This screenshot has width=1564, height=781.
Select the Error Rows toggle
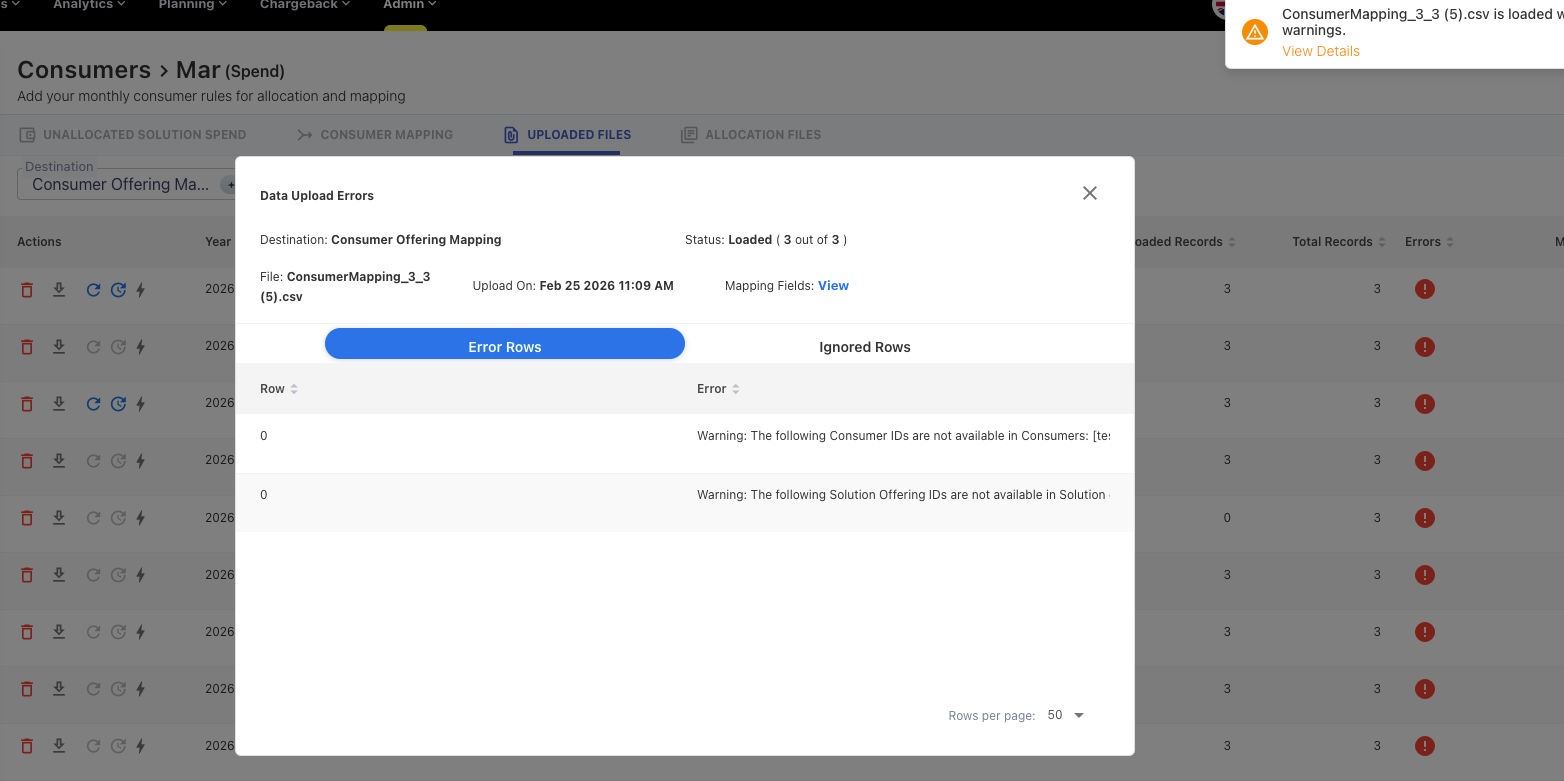click(x=504, y=347)
